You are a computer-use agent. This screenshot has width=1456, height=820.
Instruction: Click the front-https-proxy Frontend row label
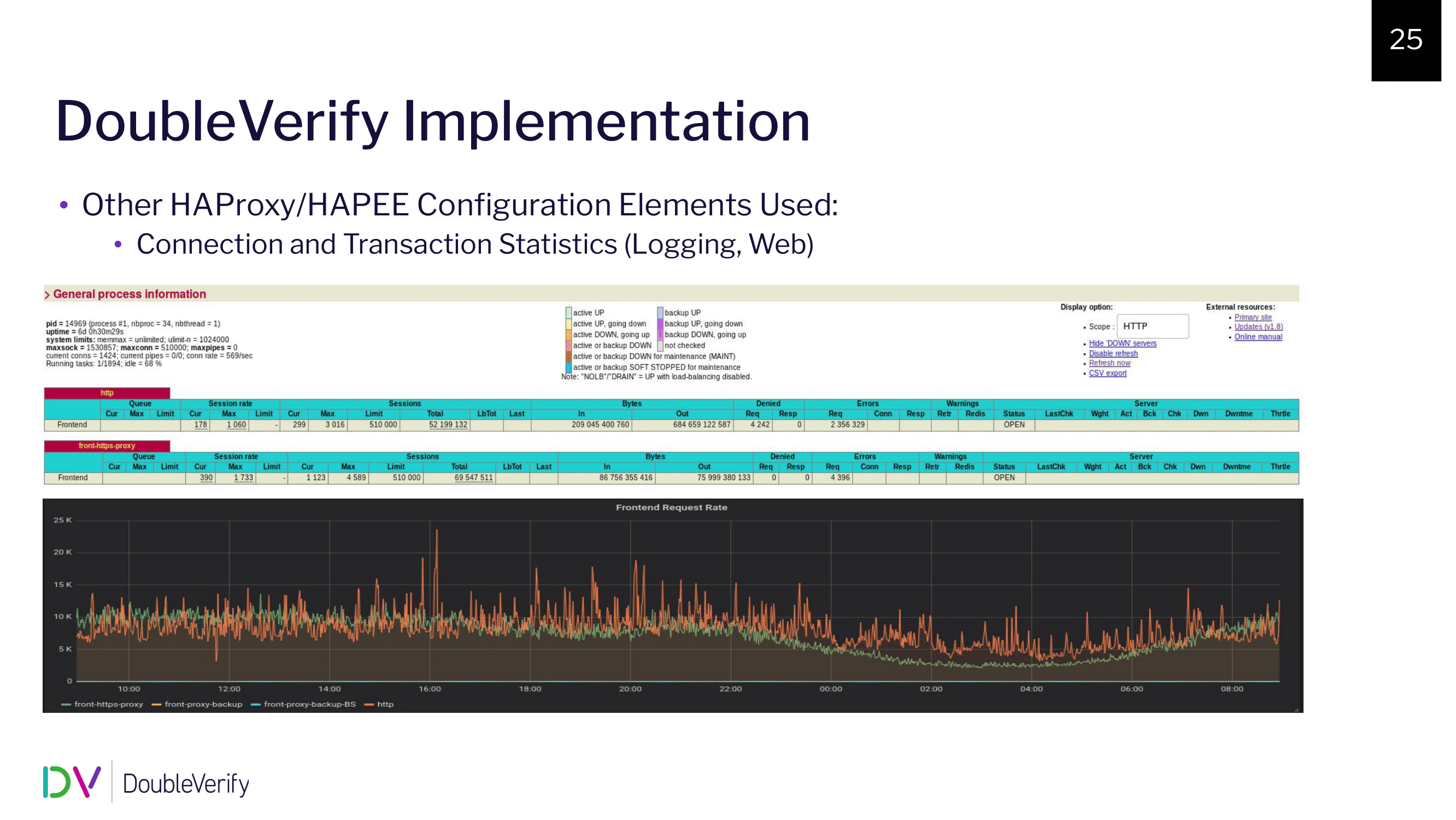coord(73,478)
